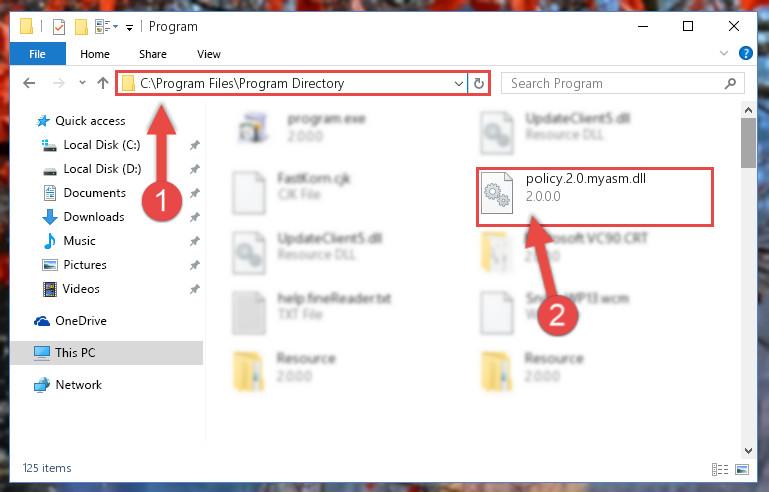Open the Help question mark icon

coord(745,53)
